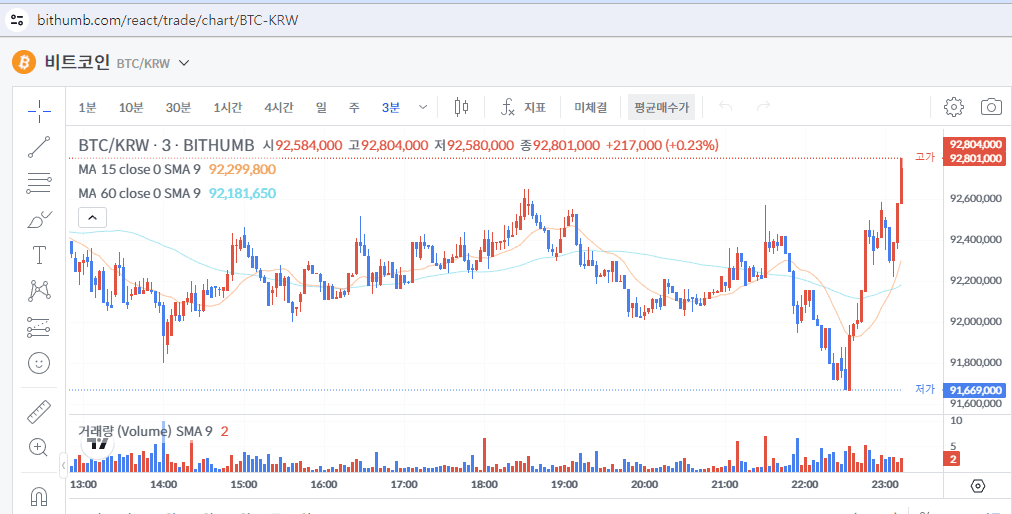
Task: Toggle the magnet snap mode
Action: 39,495
